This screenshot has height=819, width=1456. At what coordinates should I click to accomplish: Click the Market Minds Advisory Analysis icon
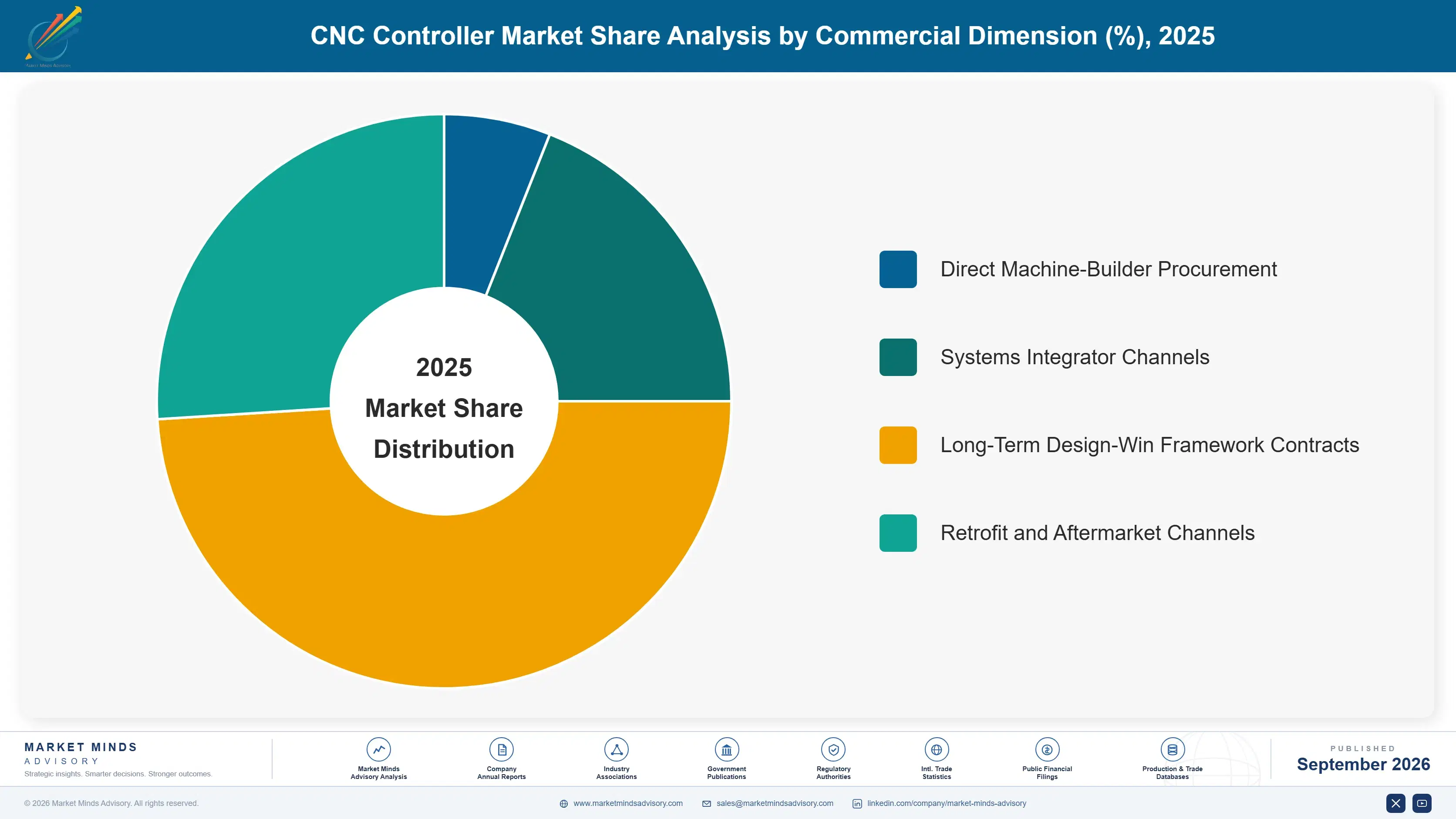(378, 749)
